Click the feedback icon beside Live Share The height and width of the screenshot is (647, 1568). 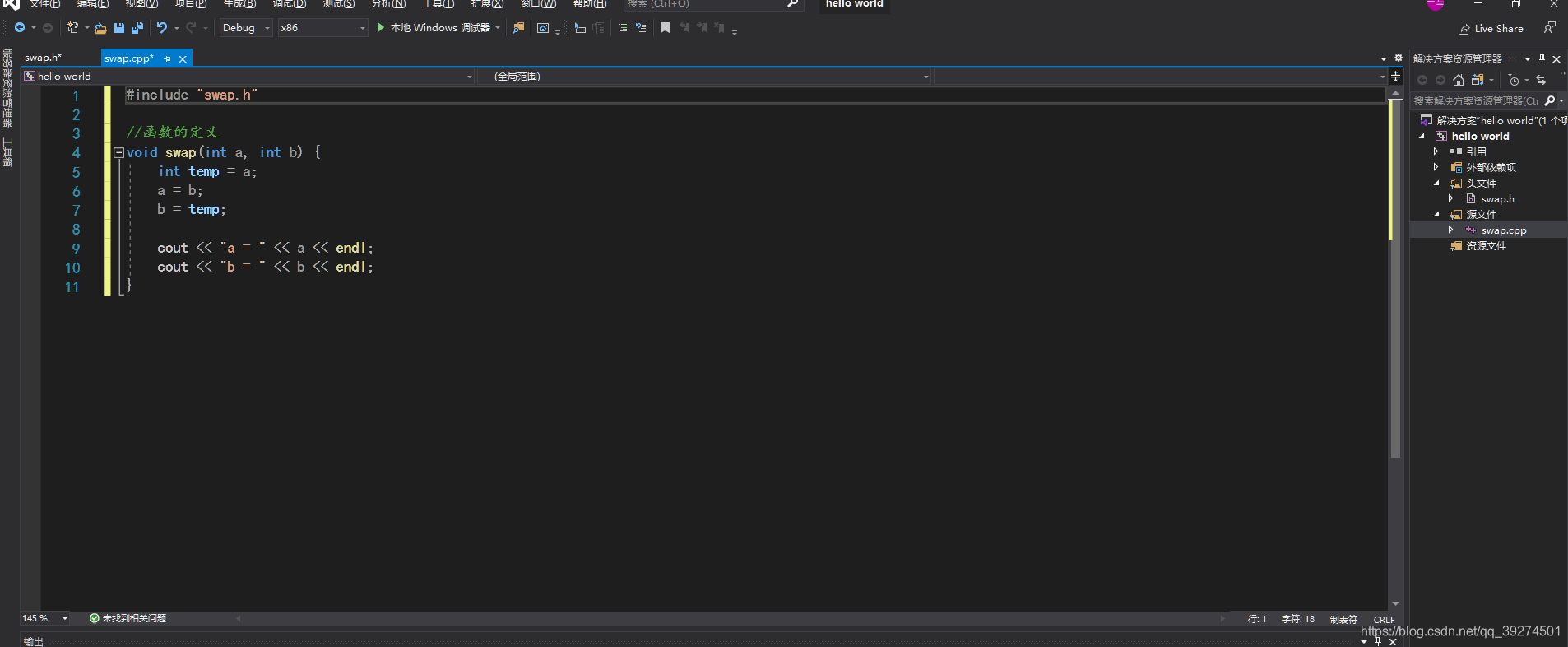[x=1549, y=28]
